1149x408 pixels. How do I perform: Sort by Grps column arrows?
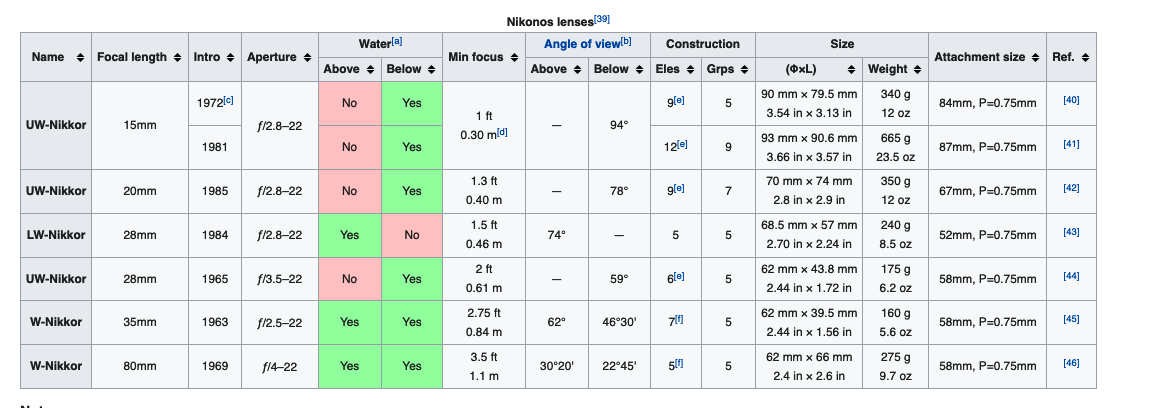point(745,70)
